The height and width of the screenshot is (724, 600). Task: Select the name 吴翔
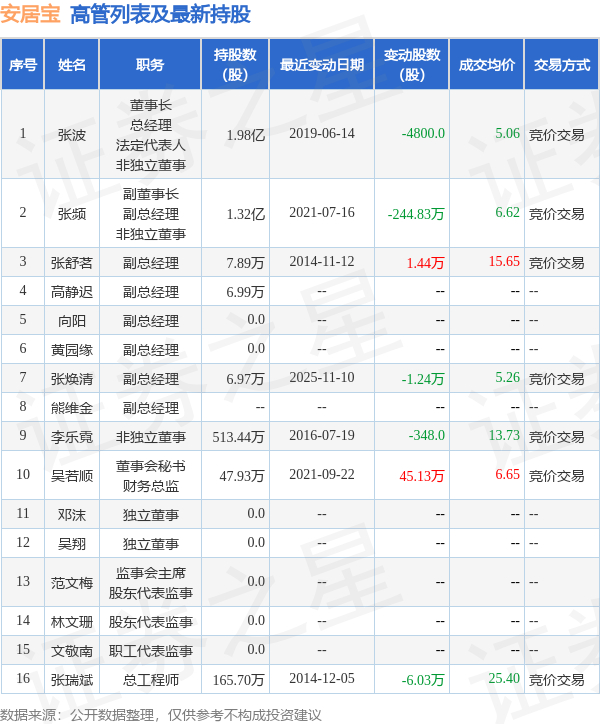72,543
